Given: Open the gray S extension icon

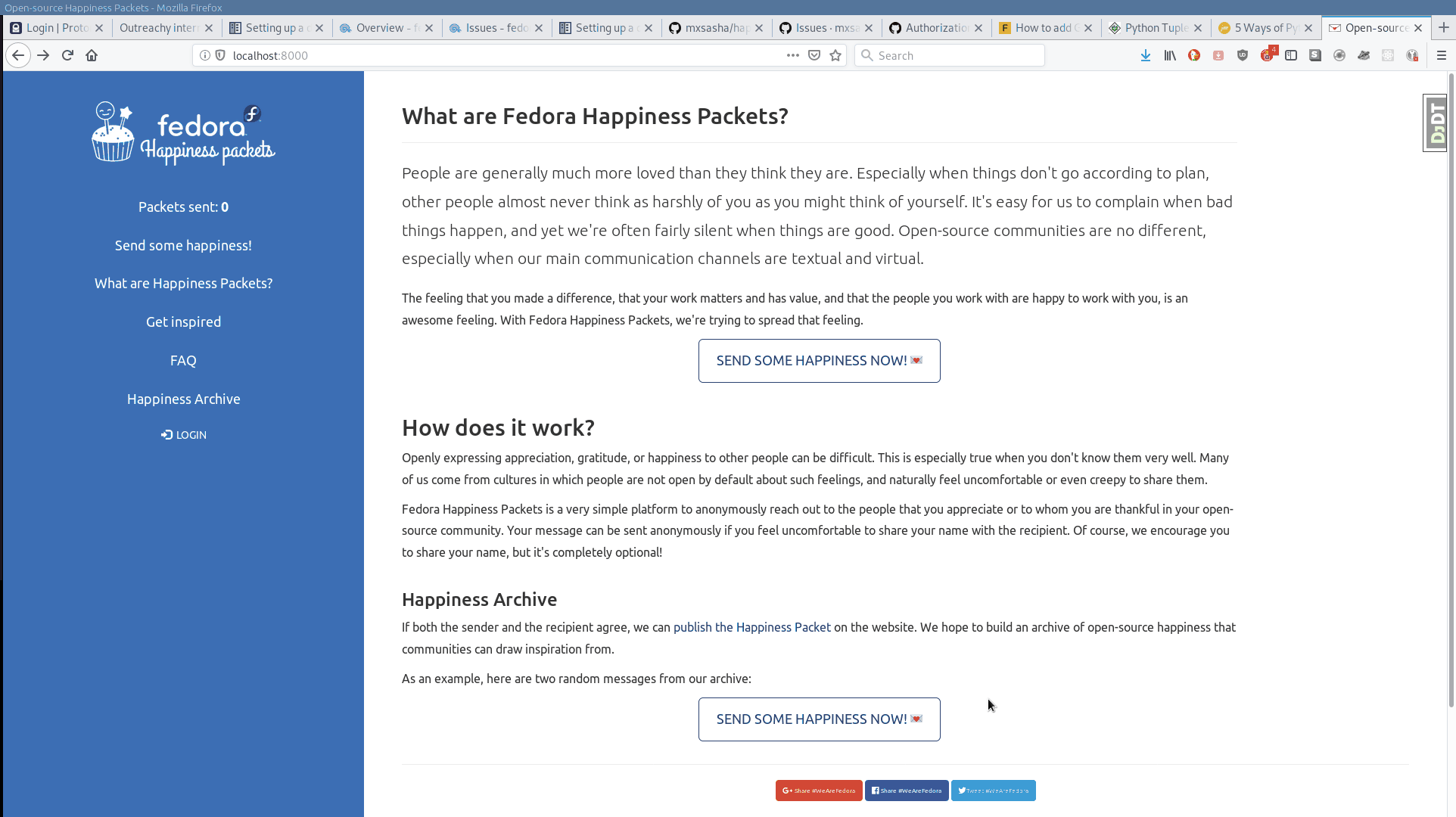Looking at the screenshot, I should (x=1315, y=55).
